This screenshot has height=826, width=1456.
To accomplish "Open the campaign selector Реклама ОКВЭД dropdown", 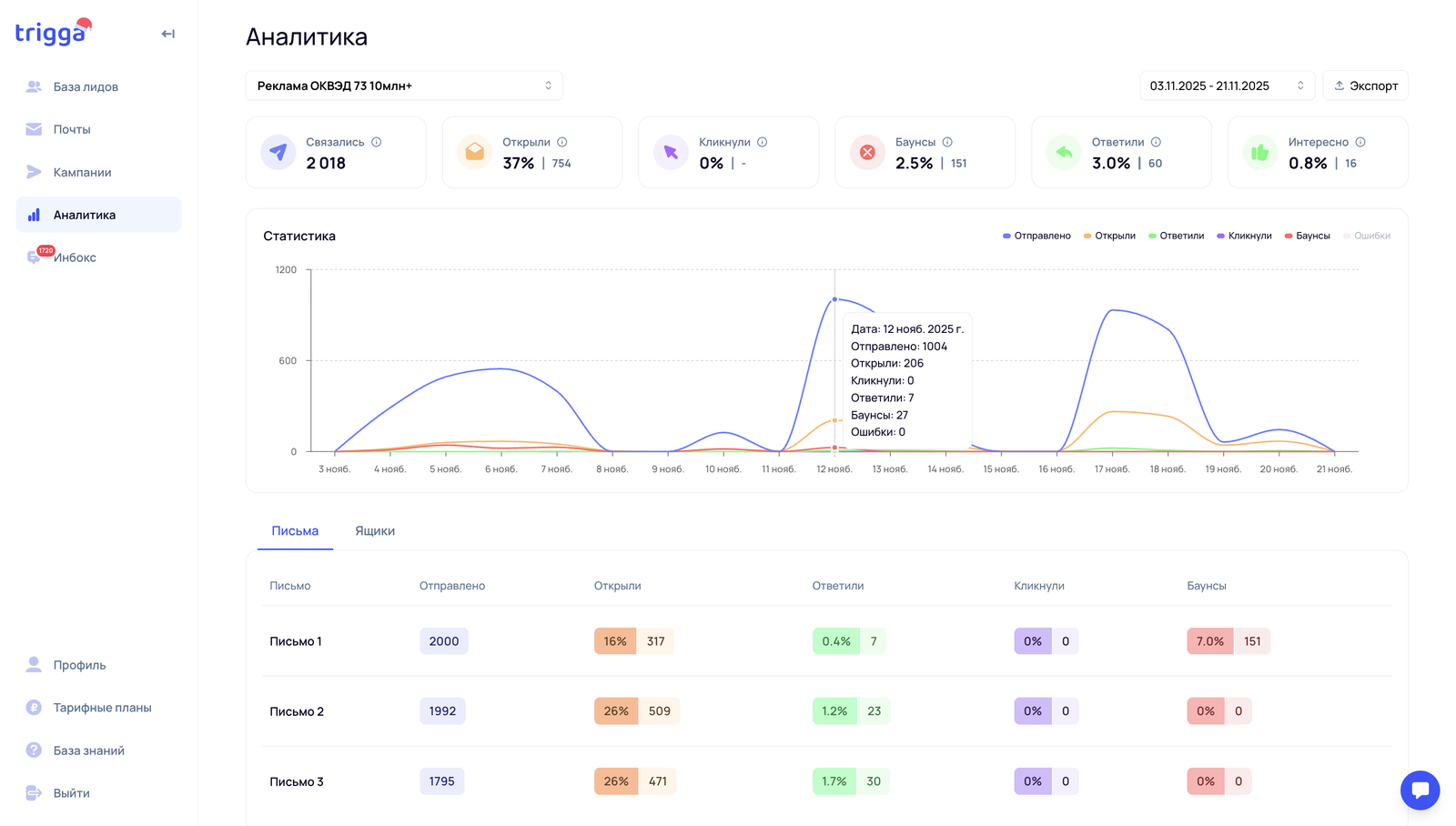I will tap(403, 86).
